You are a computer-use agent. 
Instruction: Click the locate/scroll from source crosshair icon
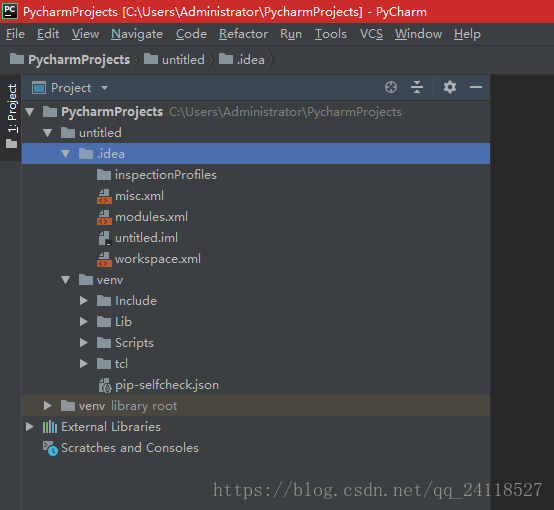391,87
